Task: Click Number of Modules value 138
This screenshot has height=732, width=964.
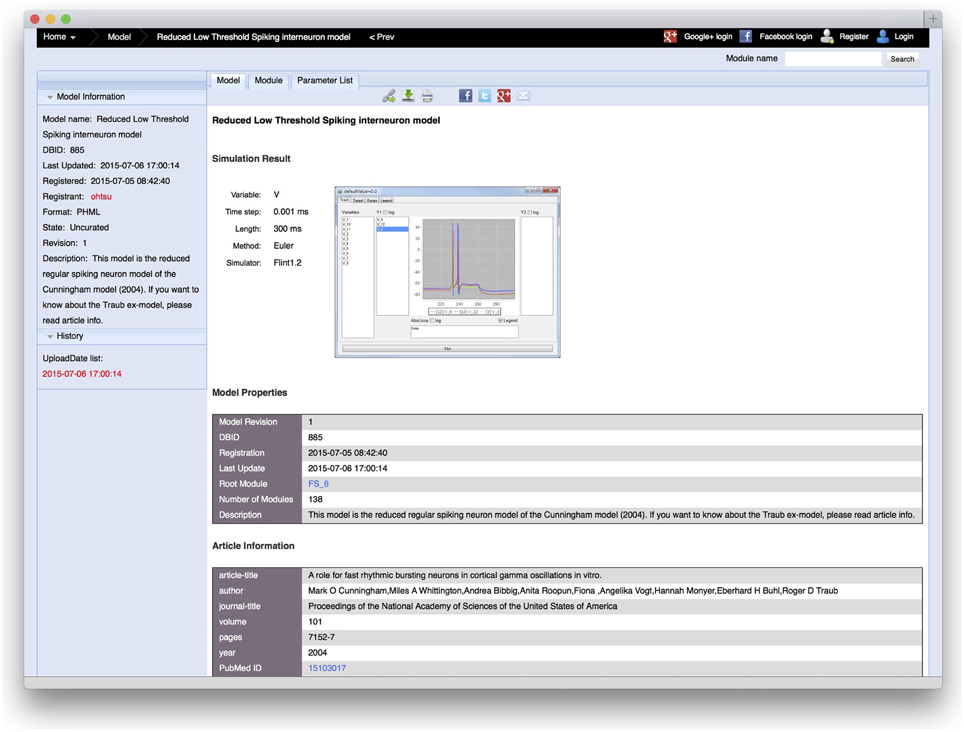Action: click(x=315, y=499)
